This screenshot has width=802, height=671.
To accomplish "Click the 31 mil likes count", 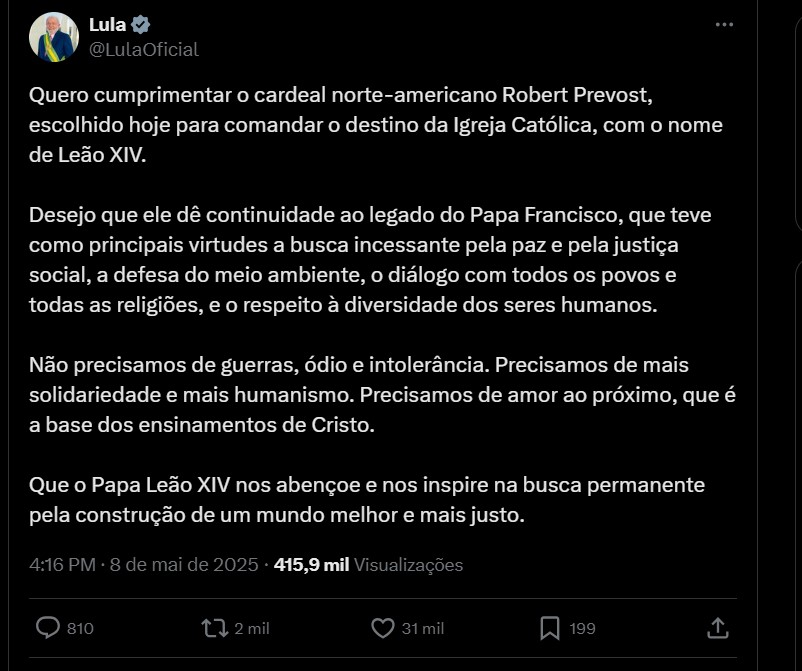I will [x=422, y=629].
